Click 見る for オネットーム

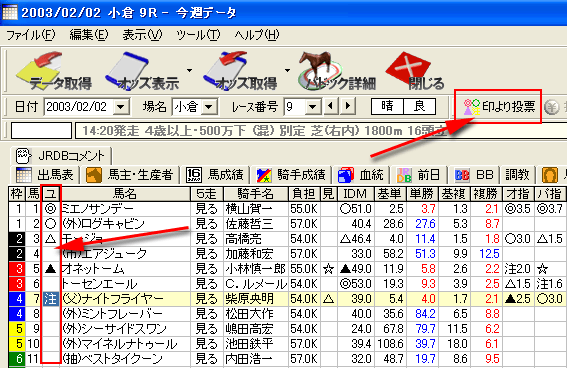[x=206, y=269]
